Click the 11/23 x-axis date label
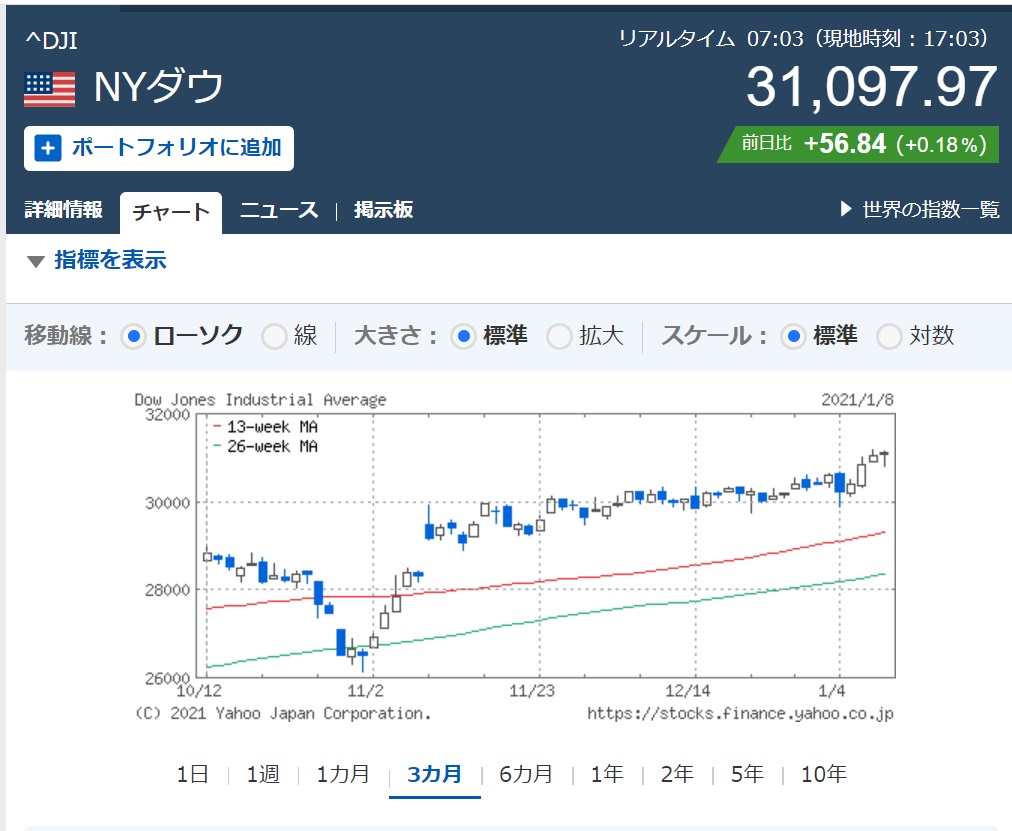Viewport: 1012px width, 831px height. click(x=532, y=692)
